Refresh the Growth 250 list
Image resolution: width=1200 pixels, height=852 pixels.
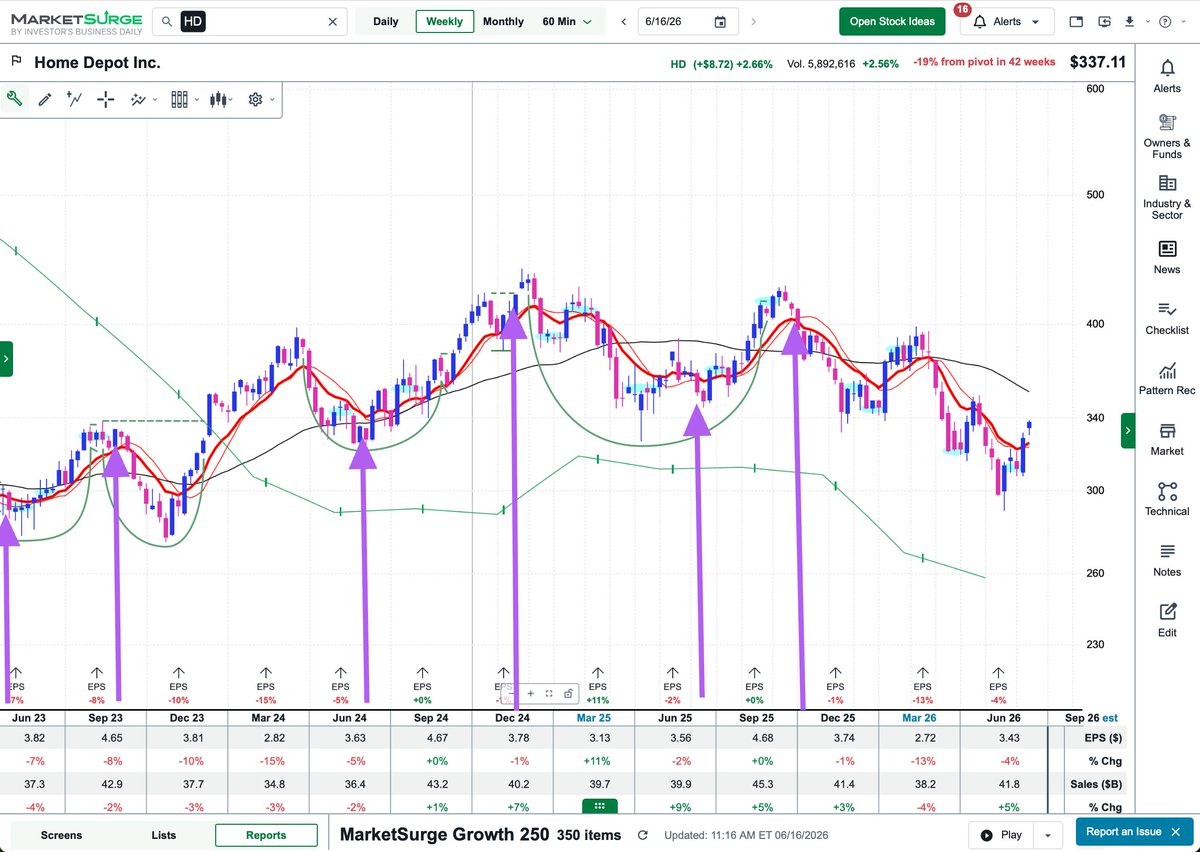click(x=642, y=835)
